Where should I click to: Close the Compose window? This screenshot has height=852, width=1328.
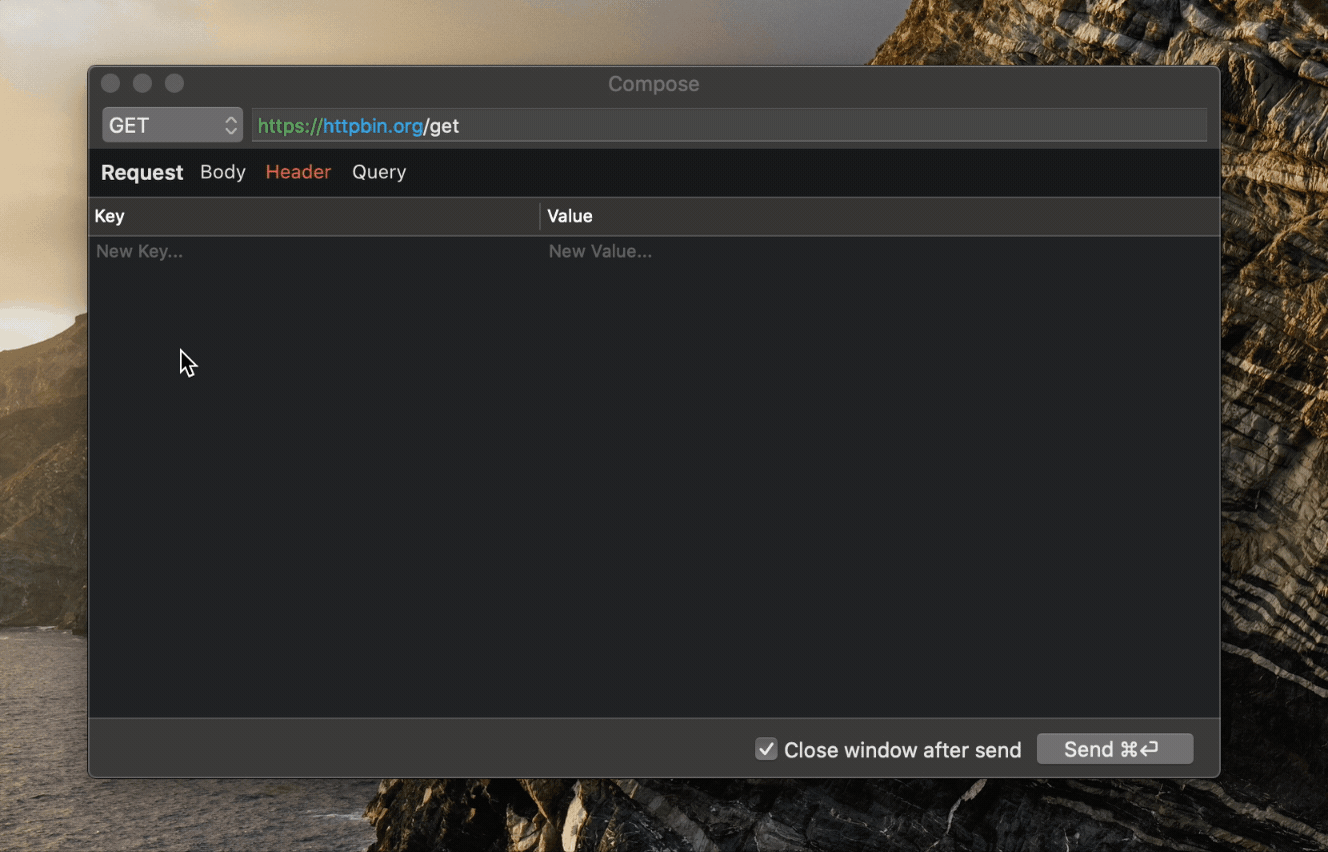pos(111,84)
